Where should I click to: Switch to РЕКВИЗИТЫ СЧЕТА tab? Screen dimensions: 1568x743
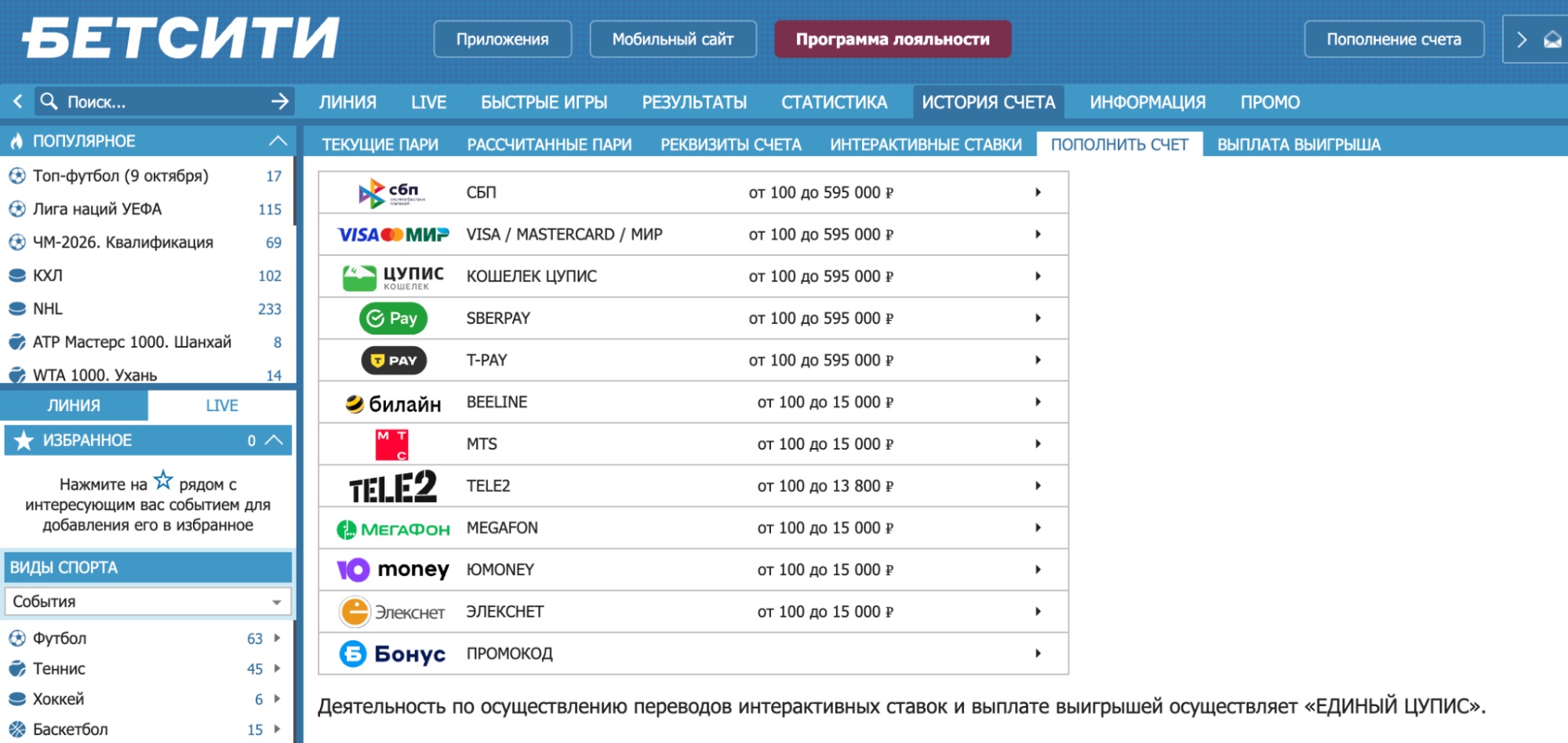pos(730,144)
